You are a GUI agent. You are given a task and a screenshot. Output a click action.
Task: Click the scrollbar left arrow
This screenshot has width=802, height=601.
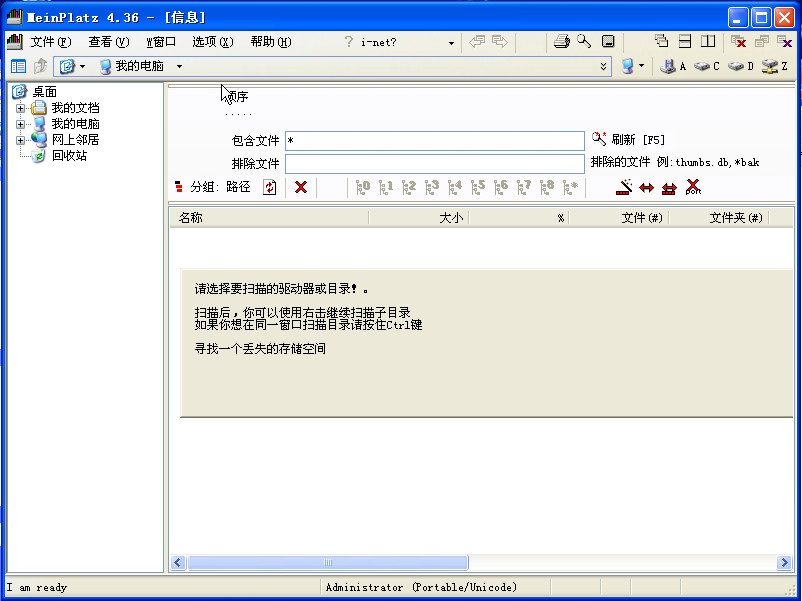tap(177, 563)
